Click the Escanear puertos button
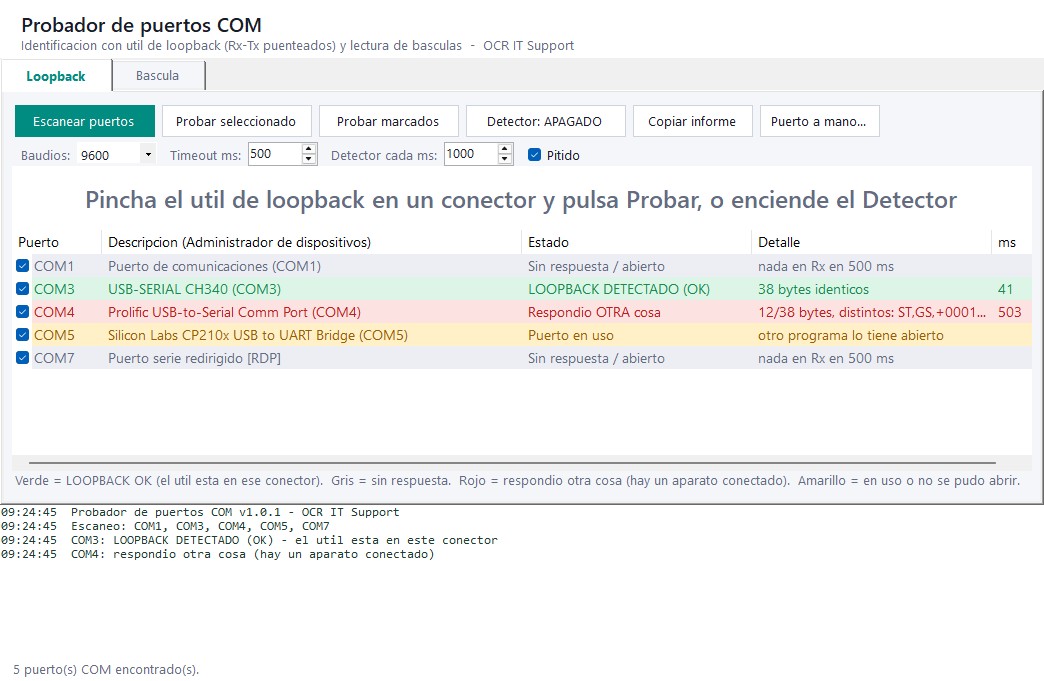The height and width of the screenshot is (681, 1044). coord(85,121)
